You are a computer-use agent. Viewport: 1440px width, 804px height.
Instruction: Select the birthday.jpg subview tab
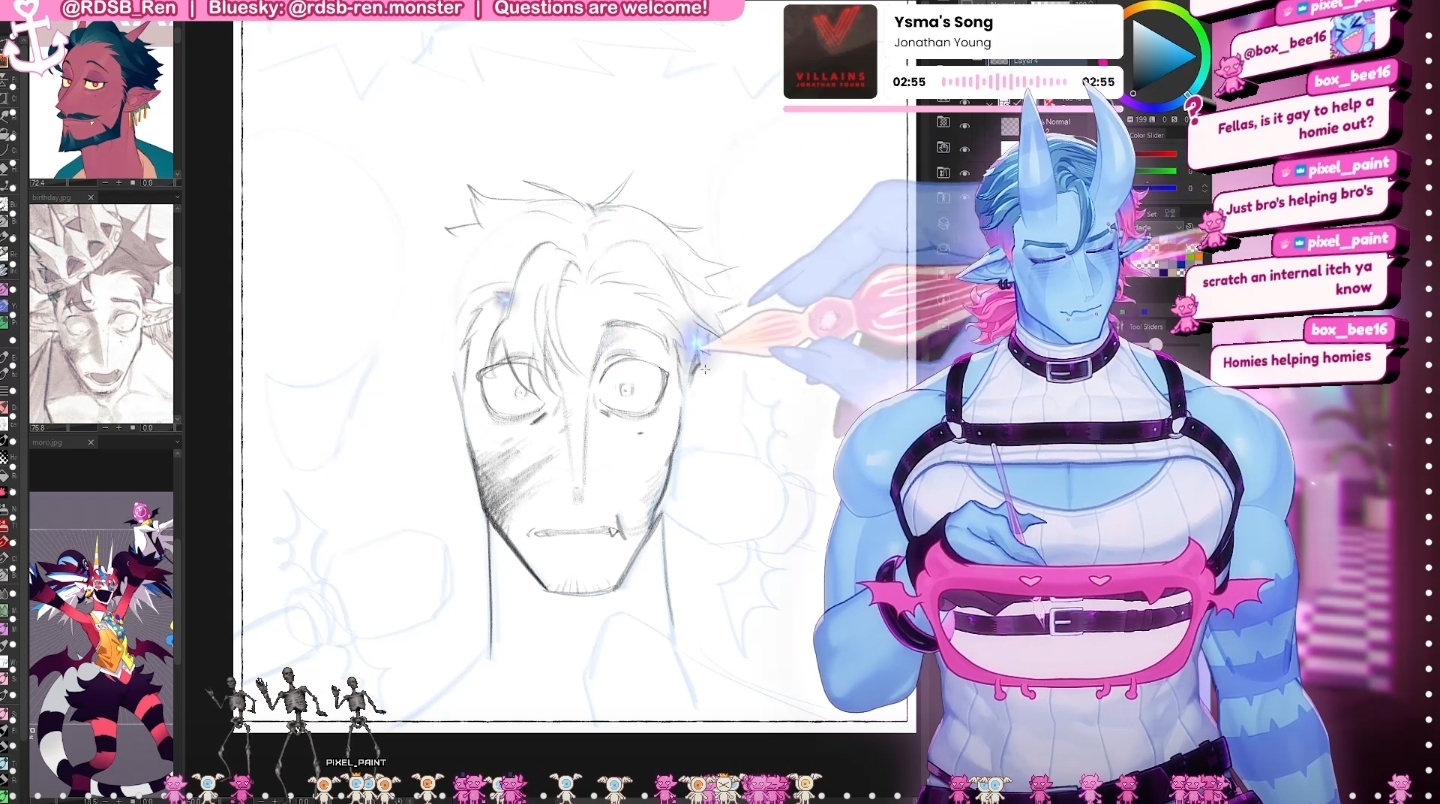(53, 198)
